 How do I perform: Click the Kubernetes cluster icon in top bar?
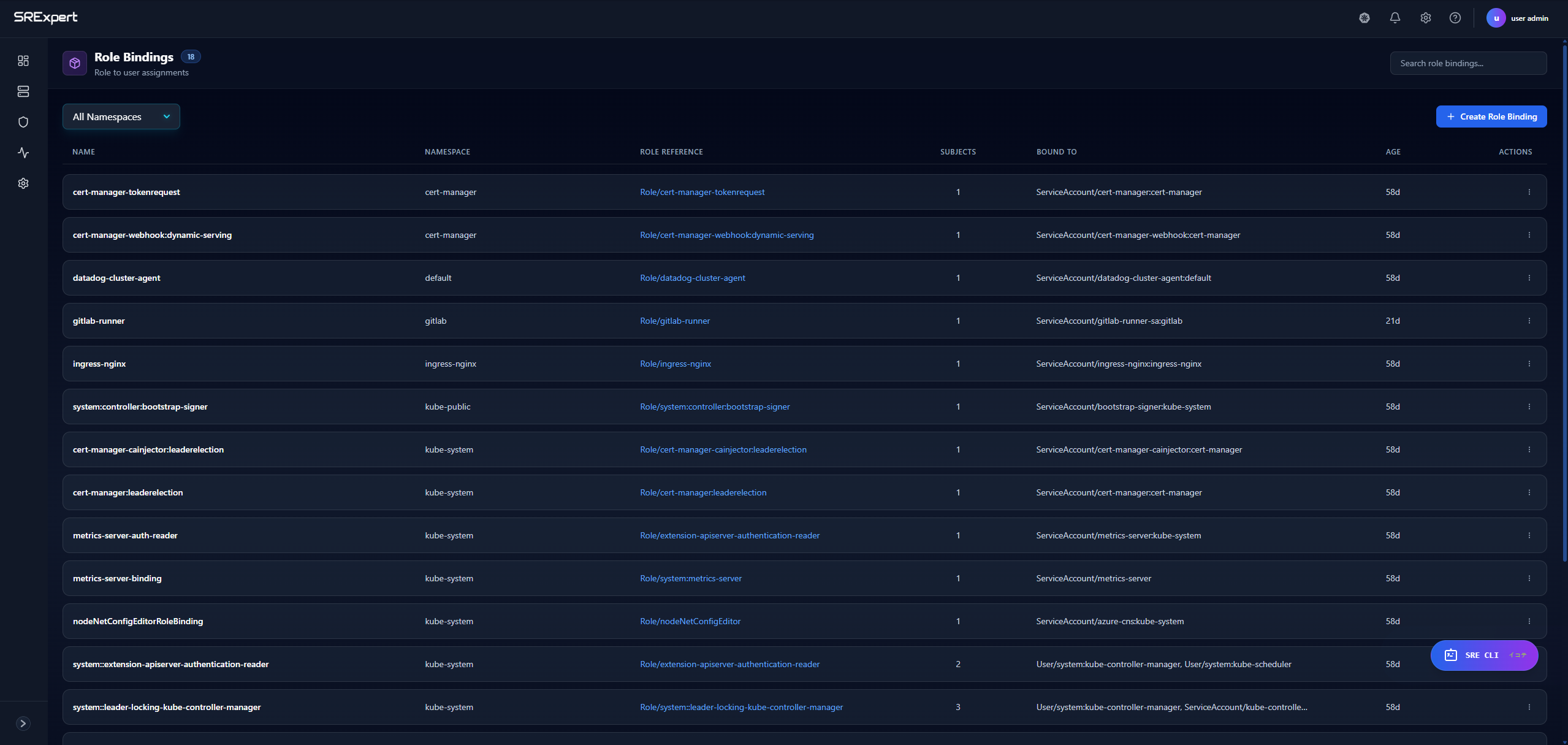[x=1364, y=18]
